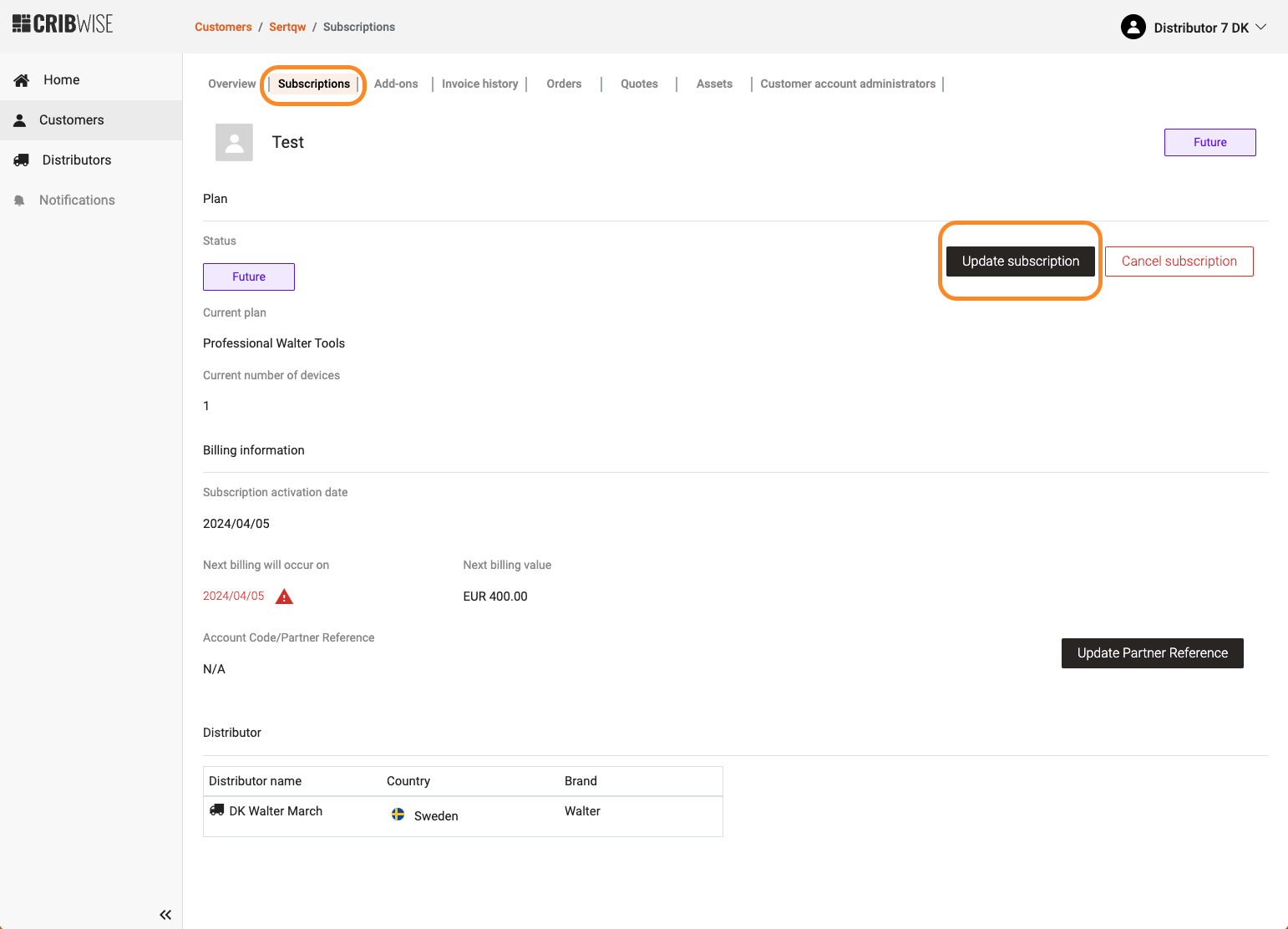1288x929 pixels.
Task: Click the red billing warning triangle
Action: tap(284, 596)
